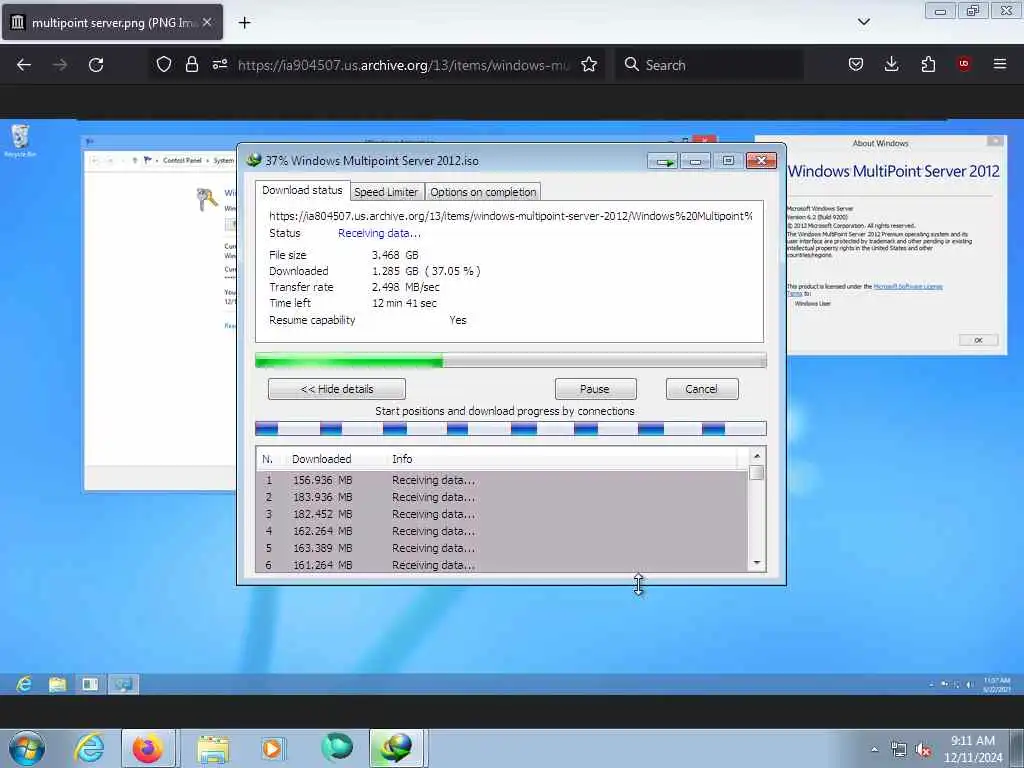Save page to Pocket
This screenshot has height=768, width=1024.
(856, 64)
